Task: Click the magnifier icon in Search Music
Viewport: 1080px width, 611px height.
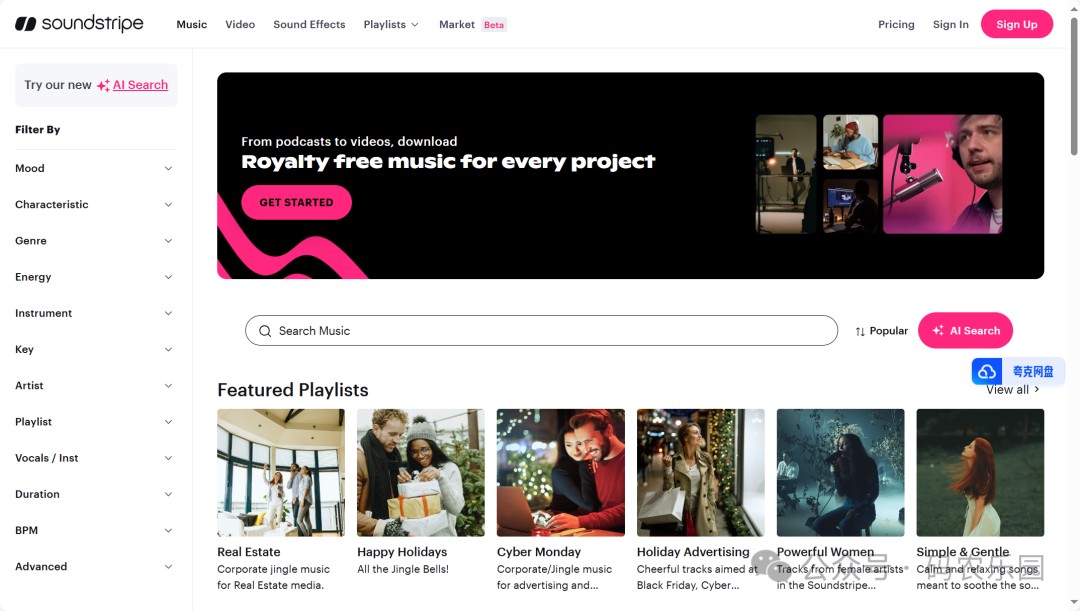Action: pyautogui.click(x=264, y=331)
